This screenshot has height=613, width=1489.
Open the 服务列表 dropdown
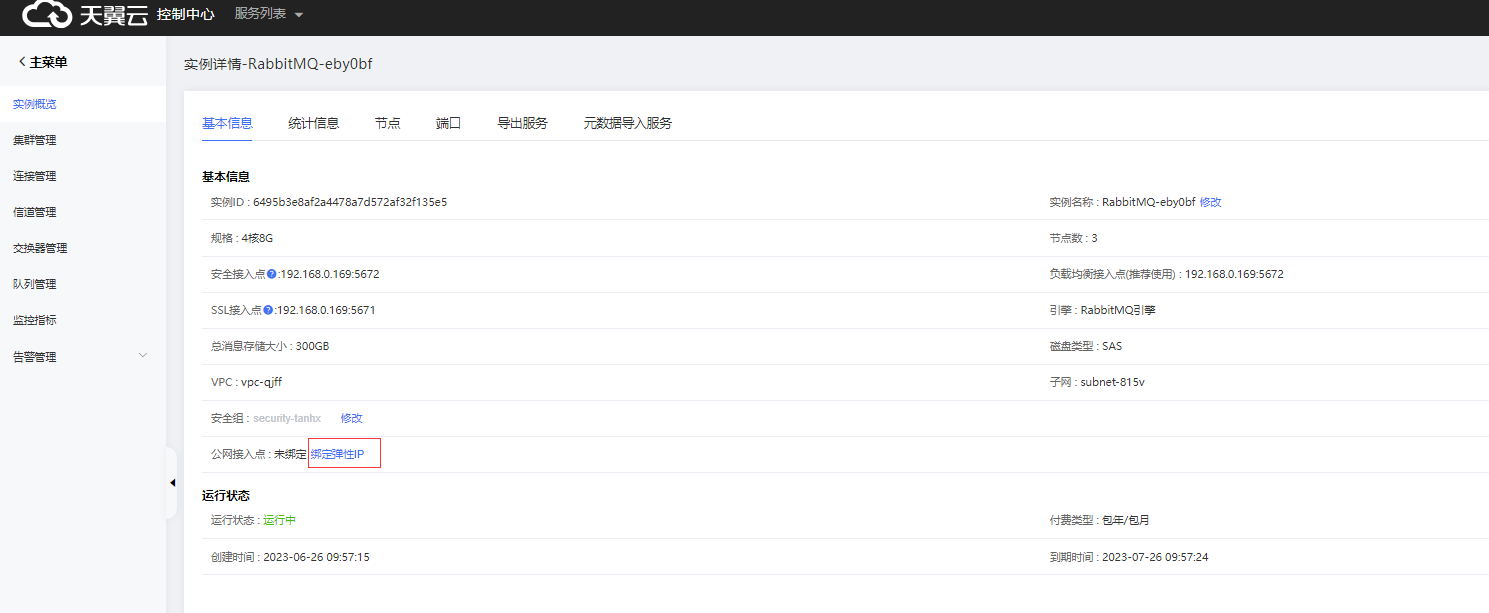coord(268,14)
